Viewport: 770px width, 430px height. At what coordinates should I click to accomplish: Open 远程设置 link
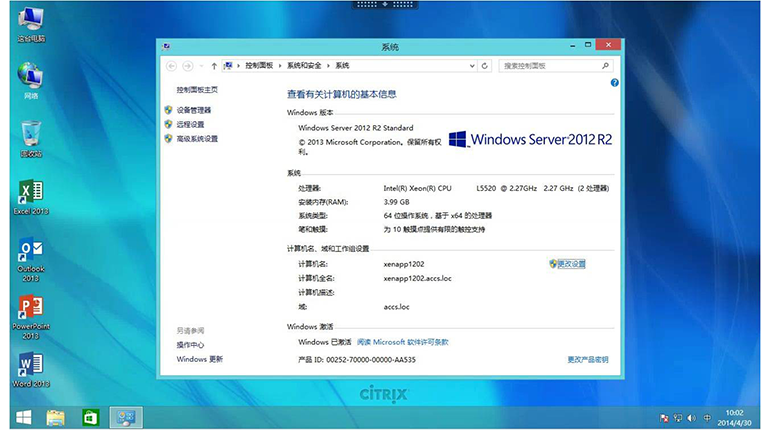click(x=190, y=124)
